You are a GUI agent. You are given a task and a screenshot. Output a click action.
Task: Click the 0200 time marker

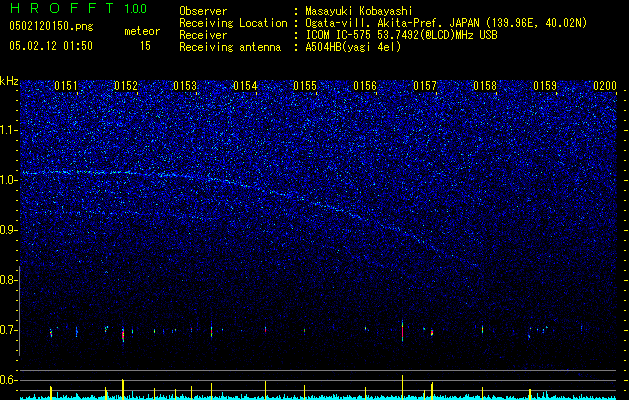pos(605,86)
